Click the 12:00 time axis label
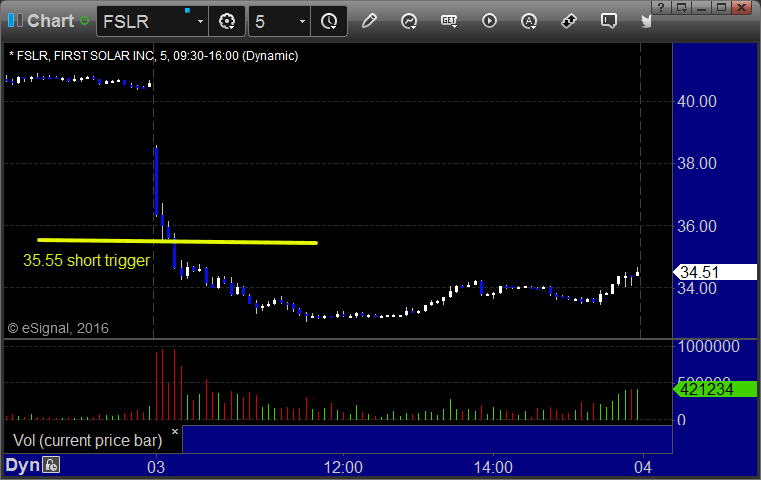 (343, 467)
